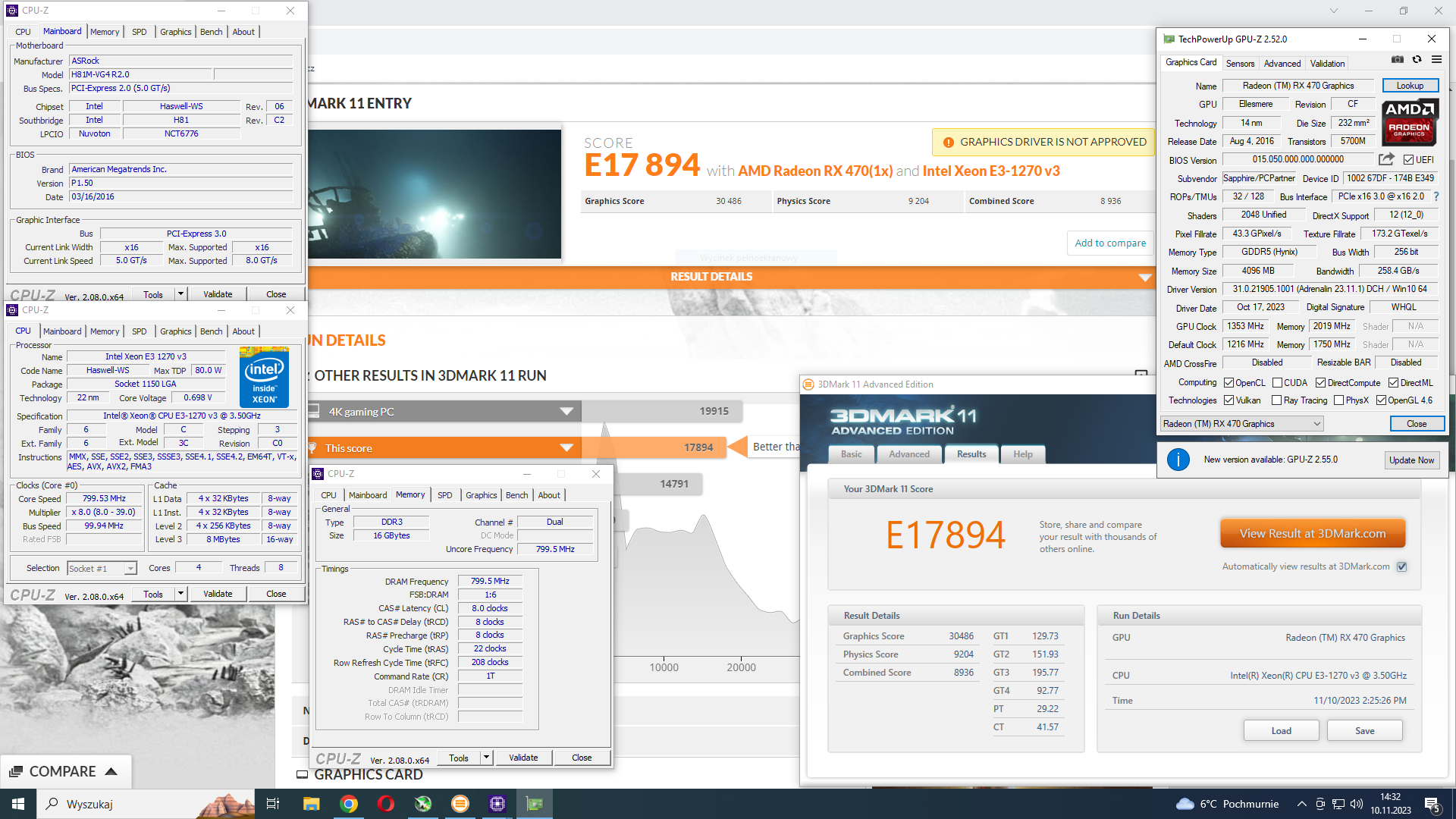1456x819 pixels.
Task: Toggle the Vulkan checkbox
Action: (x=1228, y=400)
